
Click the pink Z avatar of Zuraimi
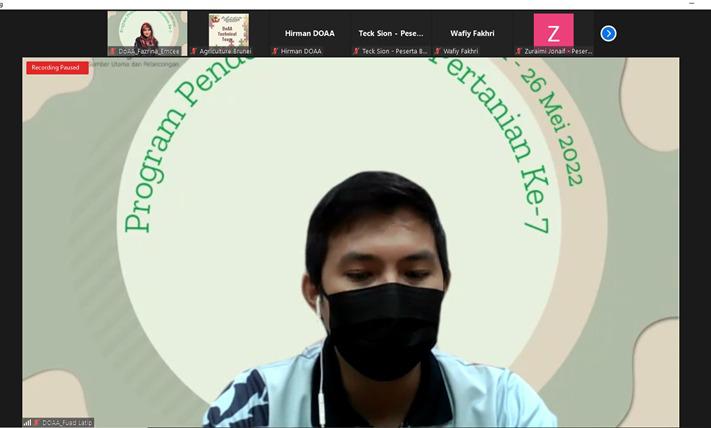pyautogui.click(x=553, y=30)
